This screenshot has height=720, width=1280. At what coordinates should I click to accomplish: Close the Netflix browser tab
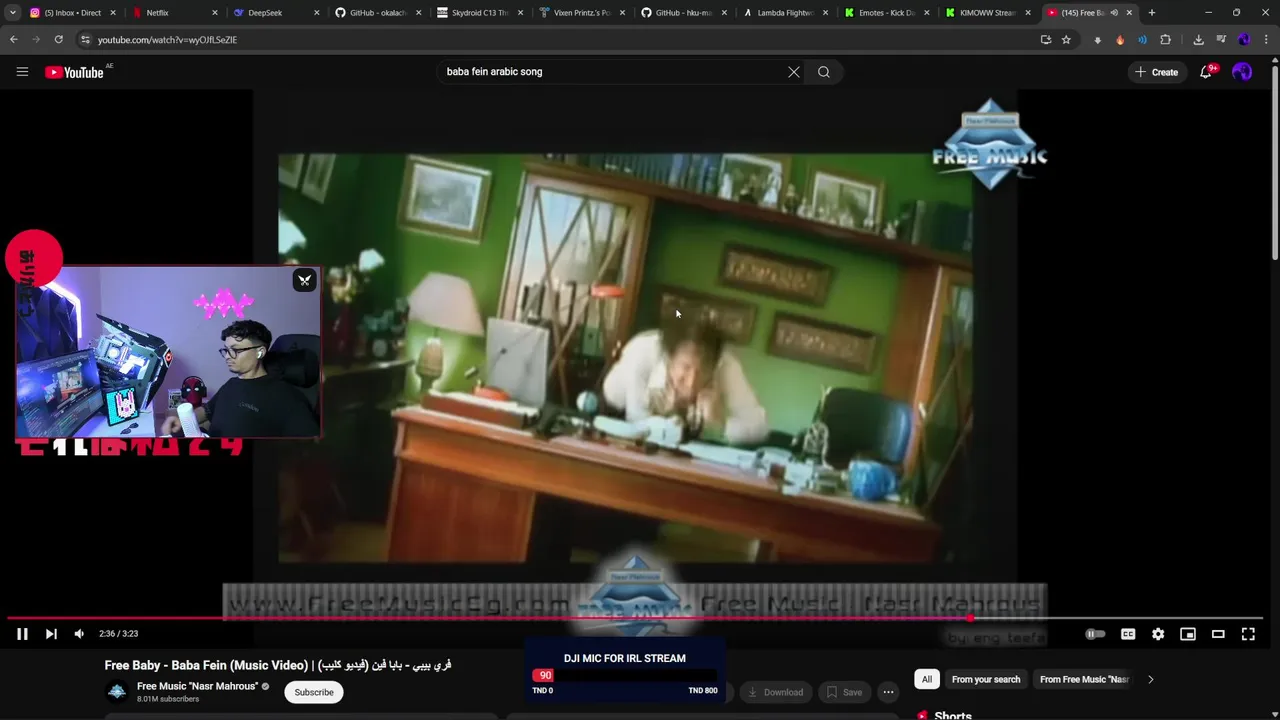click(215, 13)
